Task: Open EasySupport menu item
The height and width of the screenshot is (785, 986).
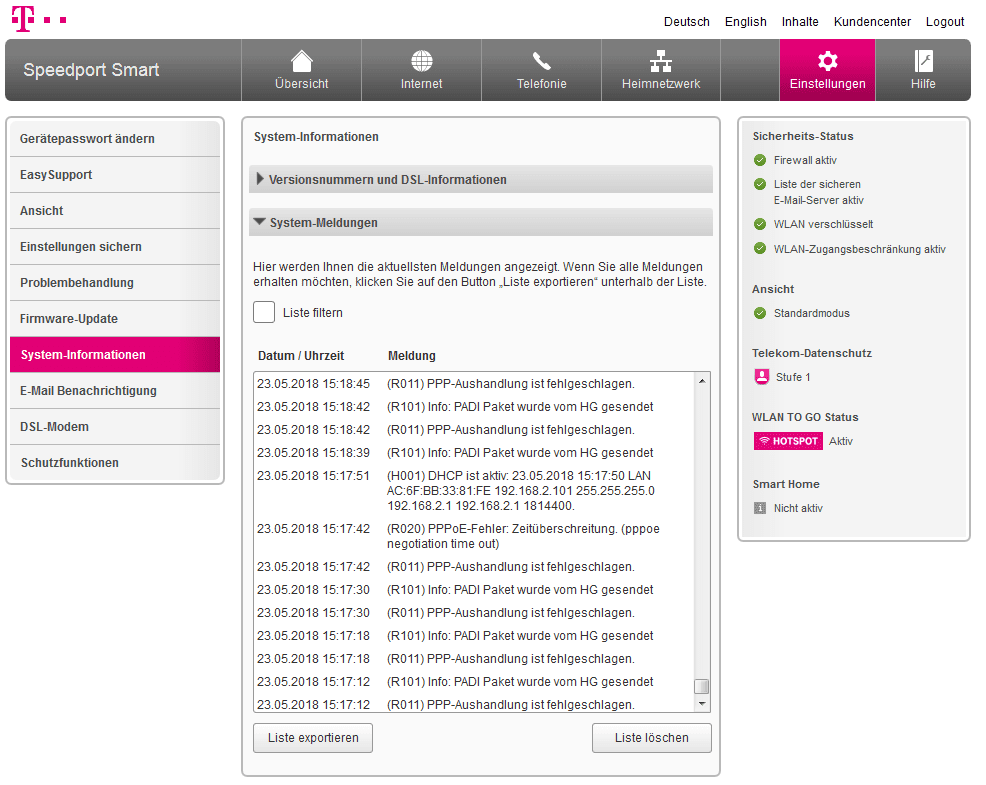Action: [115, 175]
